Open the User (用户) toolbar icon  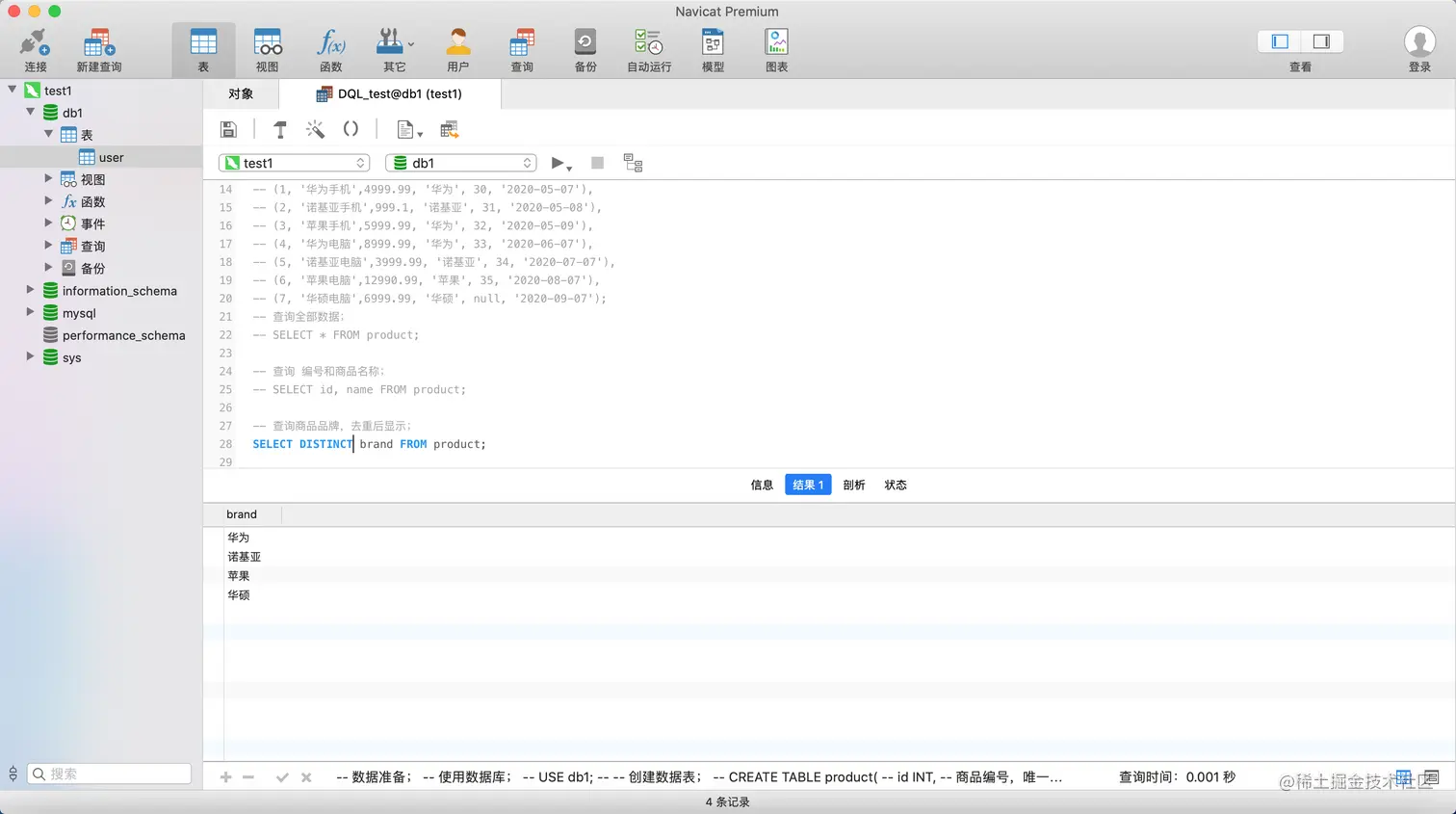458,50
